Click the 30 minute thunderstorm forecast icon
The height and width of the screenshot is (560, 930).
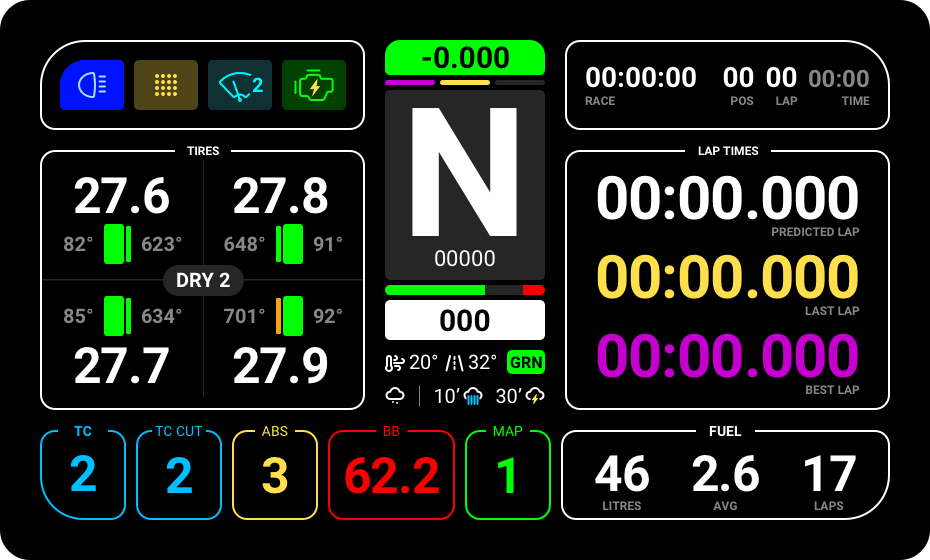(535, 396)
